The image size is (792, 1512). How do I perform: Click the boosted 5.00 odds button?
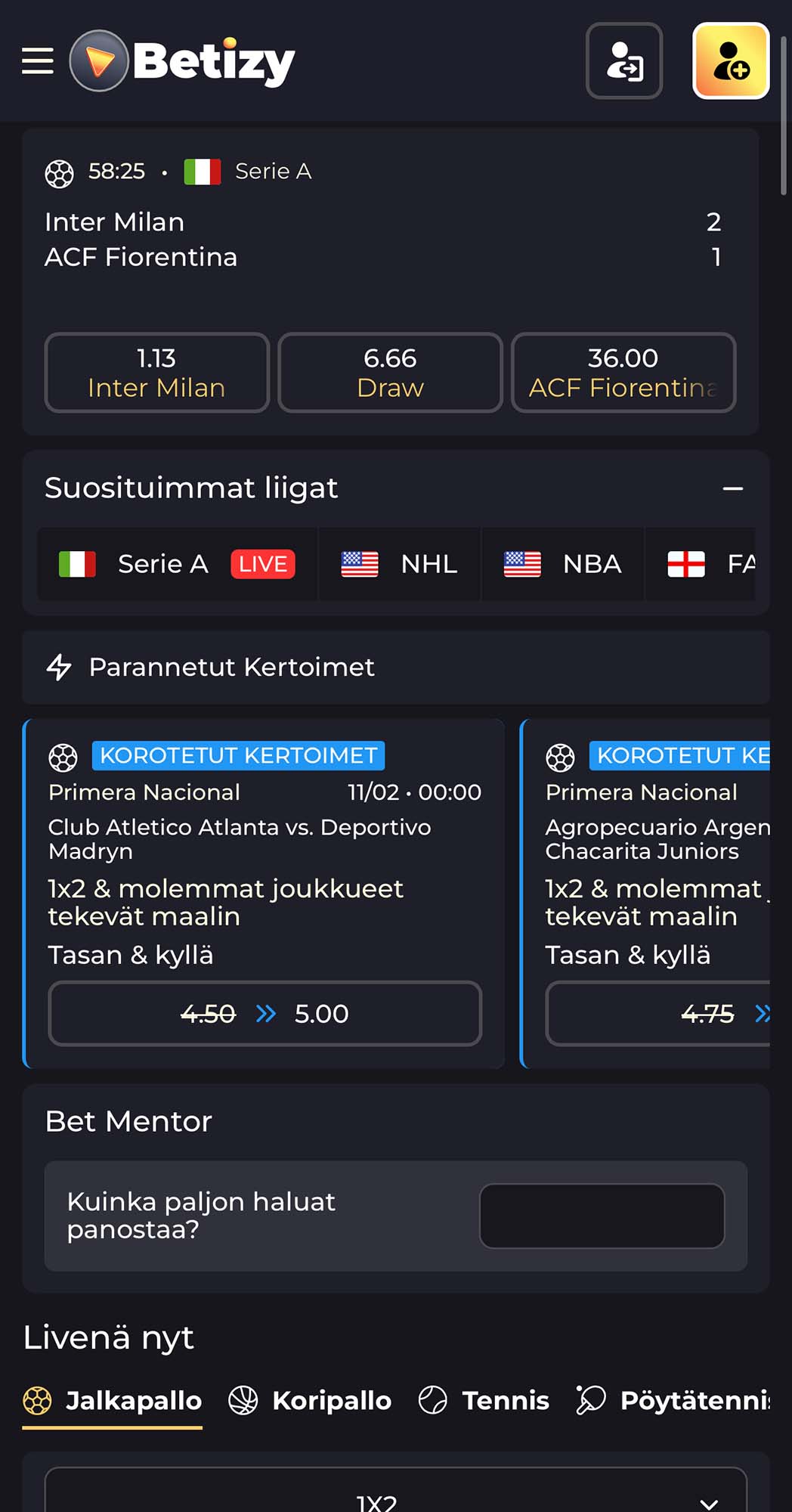[x=265, y=1014]
